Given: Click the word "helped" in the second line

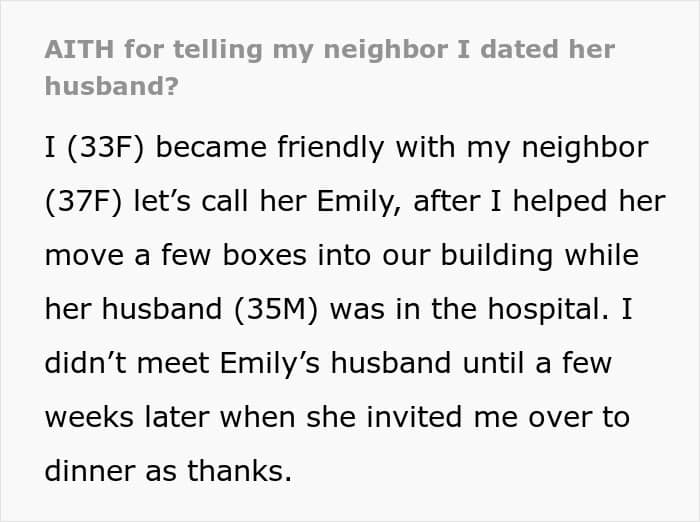Looking at the screenshot, I should click(560, 201).
